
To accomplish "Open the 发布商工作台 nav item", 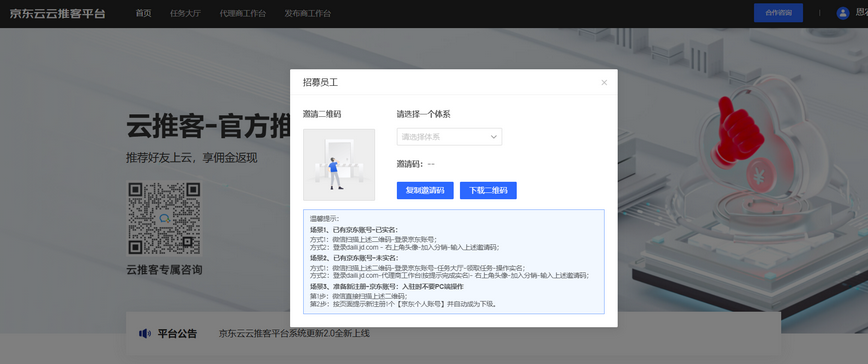I will coord(308,13).
